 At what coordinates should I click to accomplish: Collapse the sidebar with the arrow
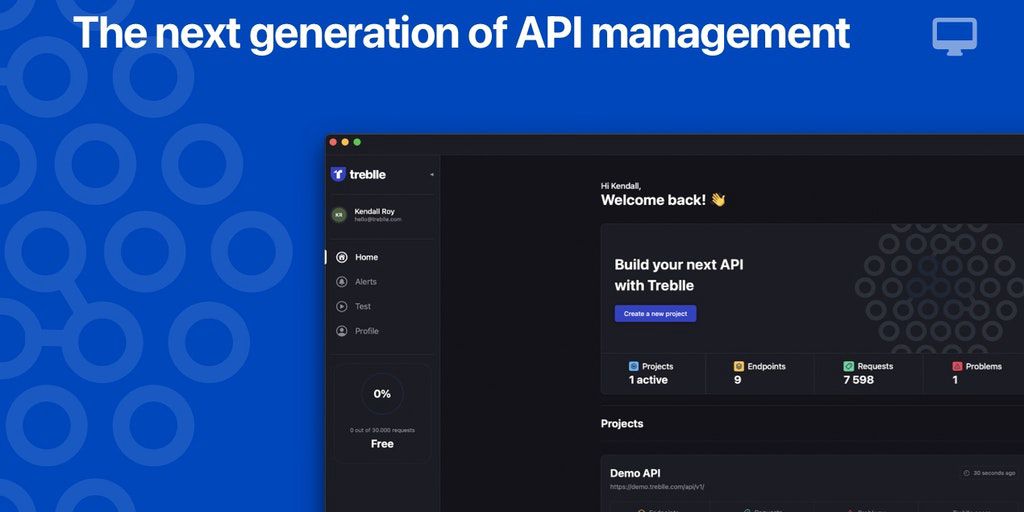431,174
